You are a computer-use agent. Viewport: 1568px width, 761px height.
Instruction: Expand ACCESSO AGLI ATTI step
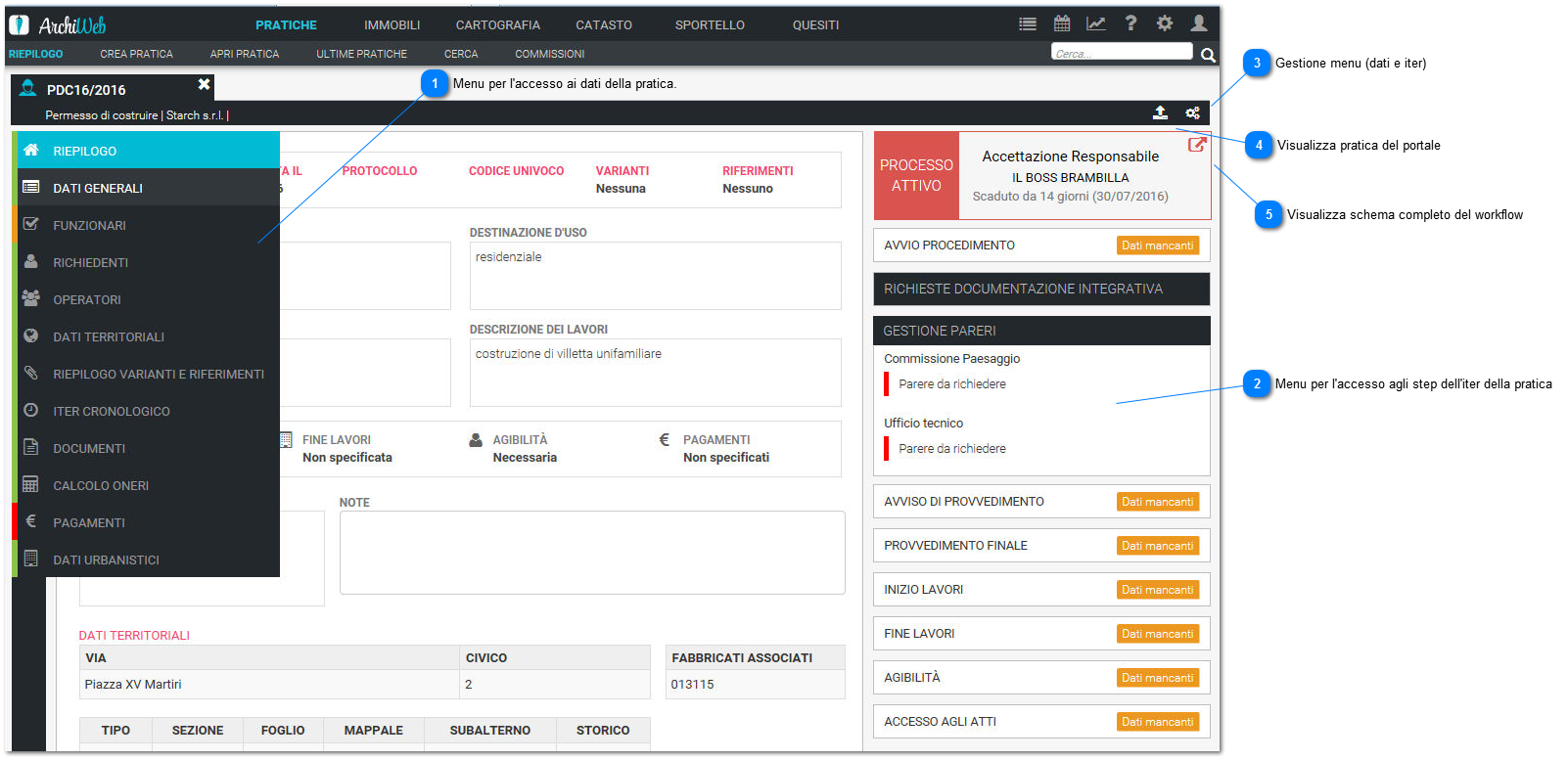(x=1041, y=722)
